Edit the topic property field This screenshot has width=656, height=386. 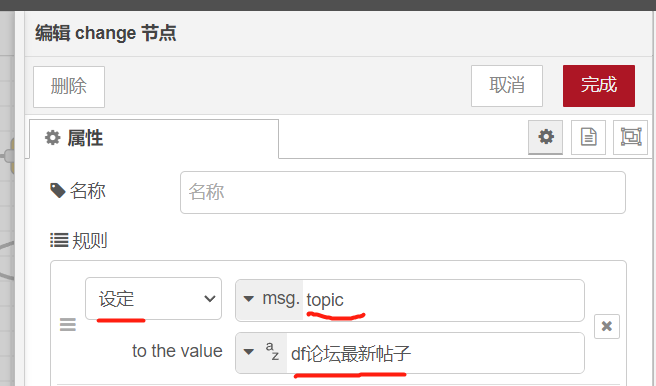443,300
